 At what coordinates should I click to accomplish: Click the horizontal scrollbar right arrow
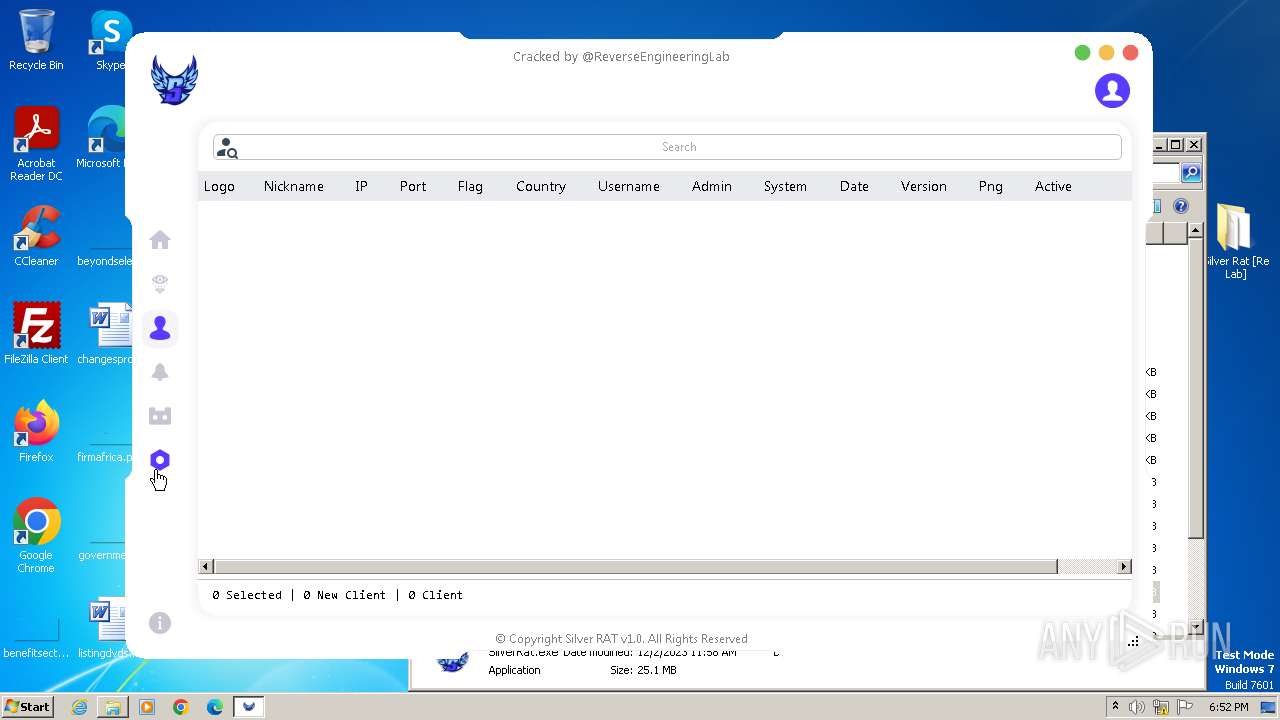click(1124, 566)
